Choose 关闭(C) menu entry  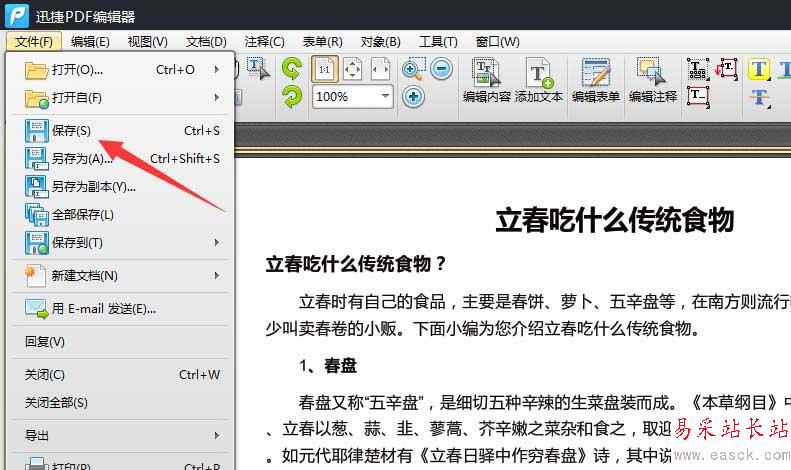pos(120,375)
